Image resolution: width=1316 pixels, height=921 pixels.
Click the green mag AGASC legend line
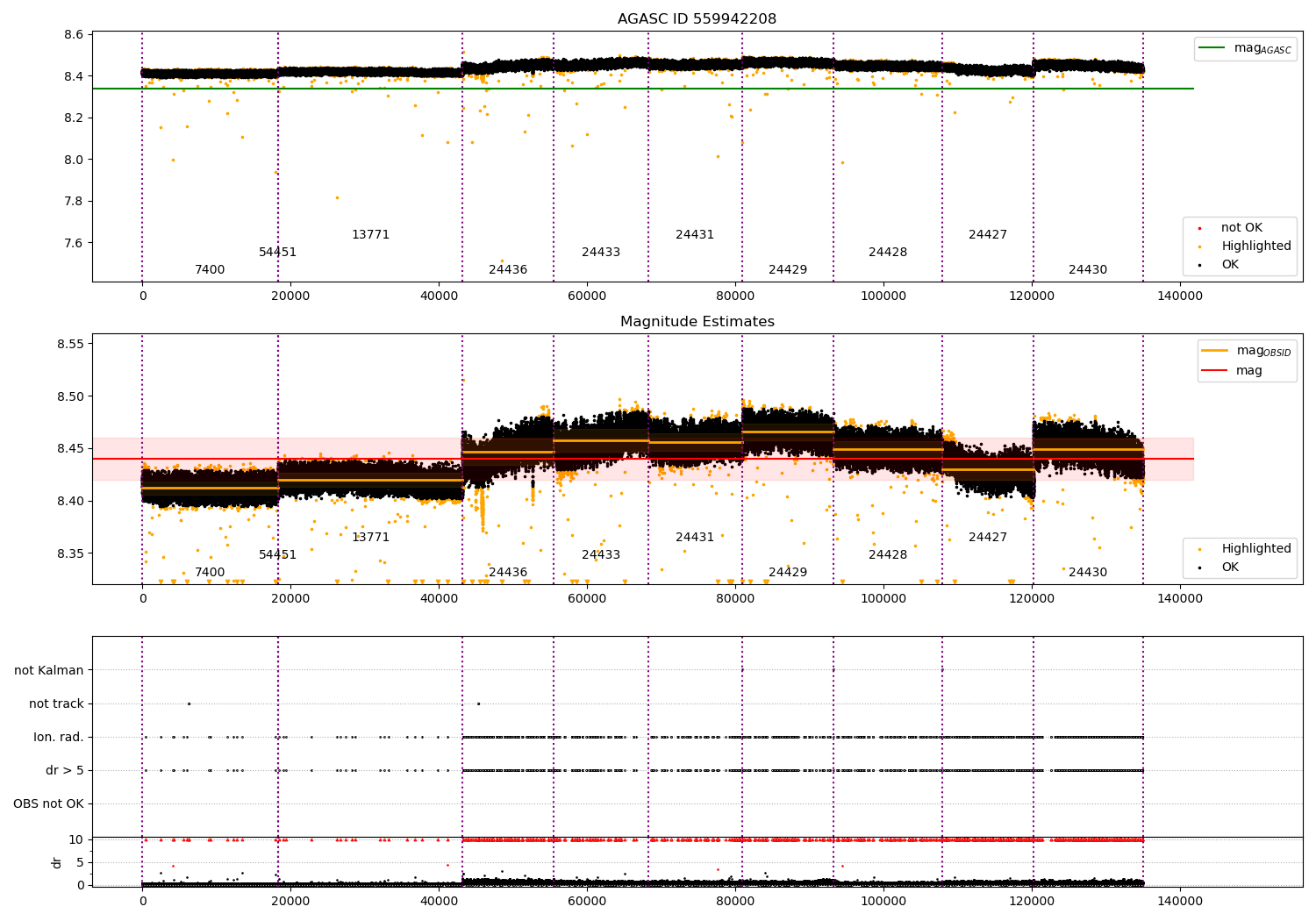[x=1212, y=48]
